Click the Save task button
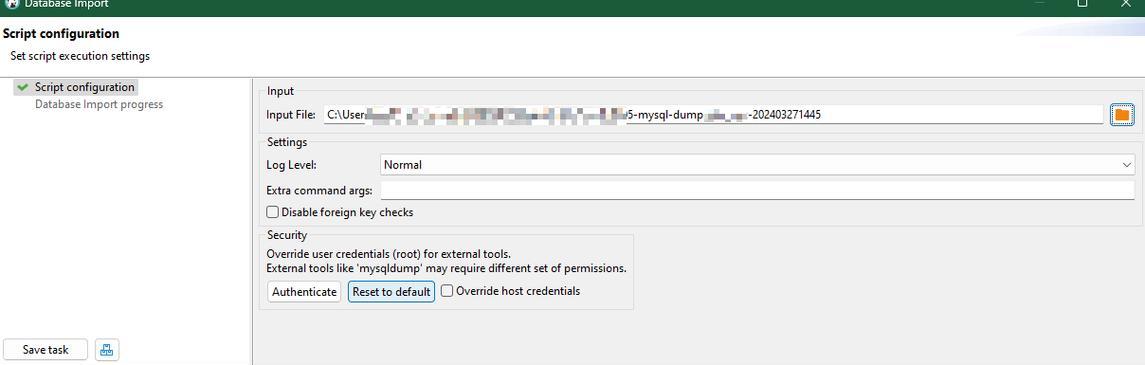Screen dimensions: 1145x365 pos(45,350)
